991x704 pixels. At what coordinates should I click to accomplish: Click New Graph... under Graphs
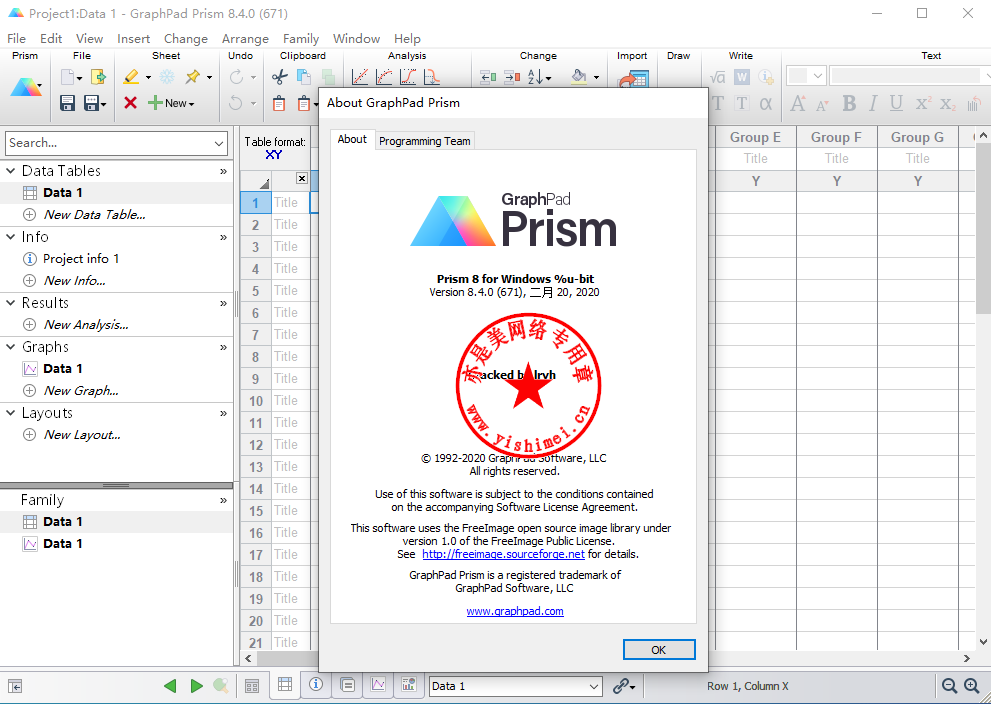(x=81, y=391)
